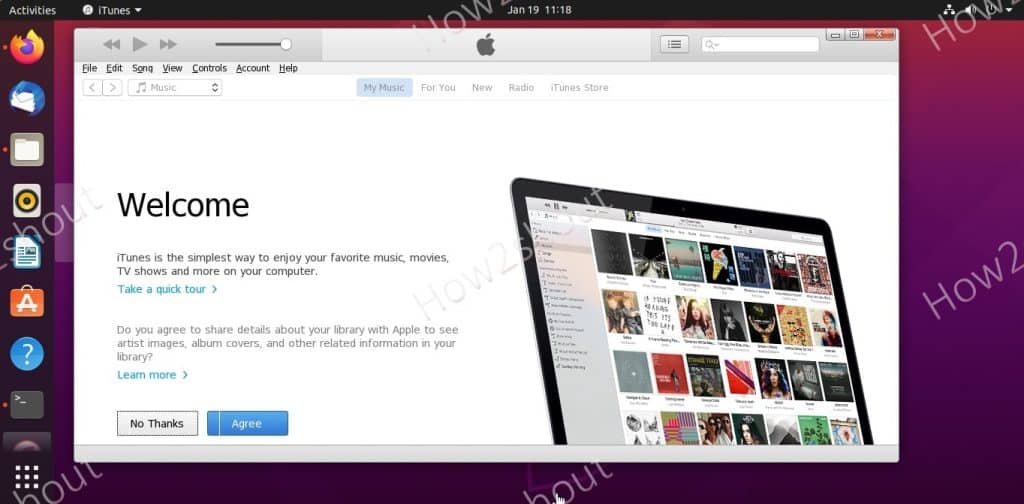Go back with the left arrow
Image resolution: width=1024 pixels, height=504 pixels.
92,87
